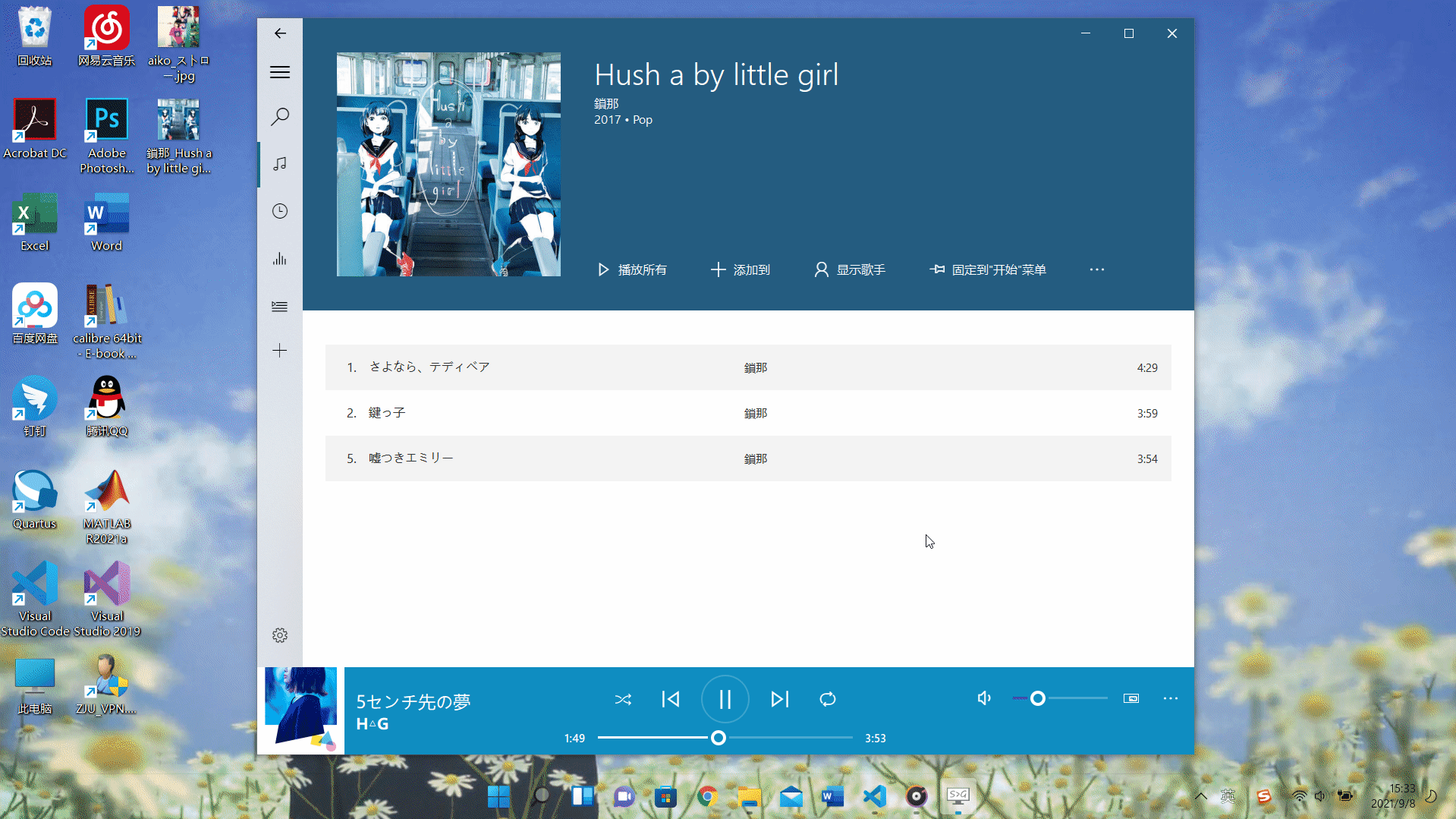1456x819 pixels.
Task: Switch to mini player view
Action: click(1131, 698)
